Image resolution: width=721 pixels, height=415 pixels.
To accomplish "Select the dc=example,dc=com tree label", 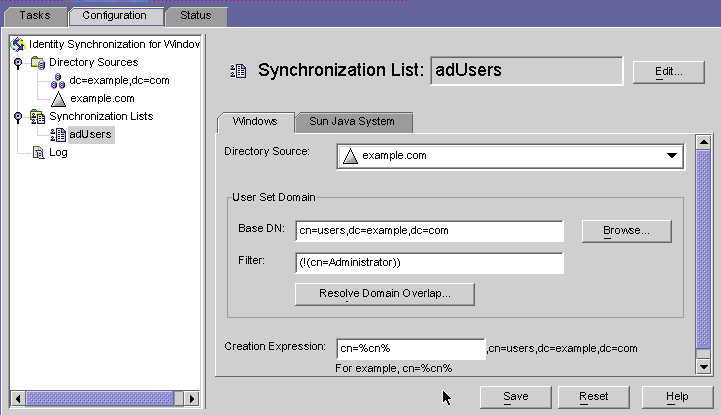I will tap(120, 81).
